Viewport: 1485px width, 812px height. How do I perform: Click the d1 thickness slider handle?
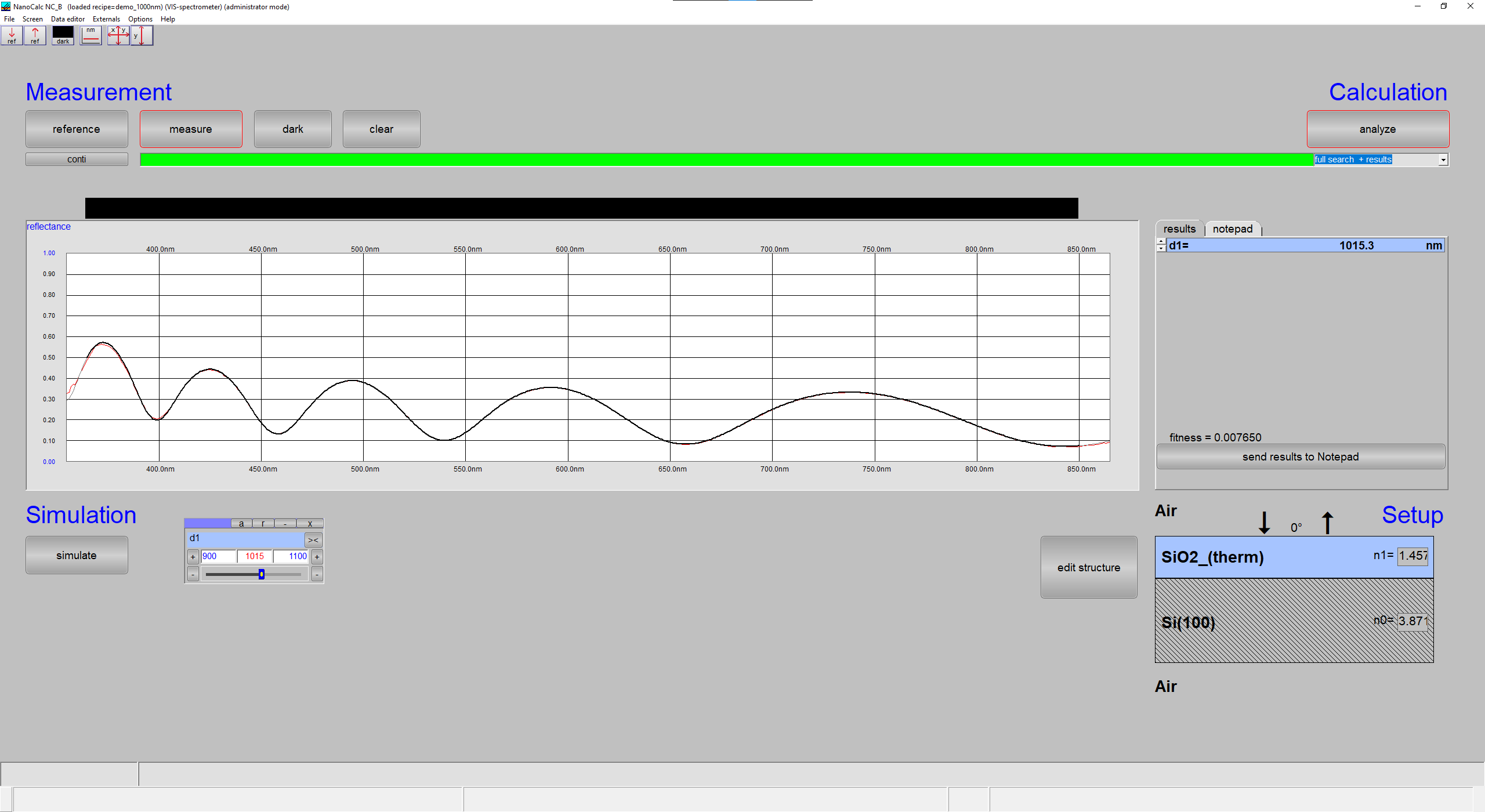(x=262, y=574)
